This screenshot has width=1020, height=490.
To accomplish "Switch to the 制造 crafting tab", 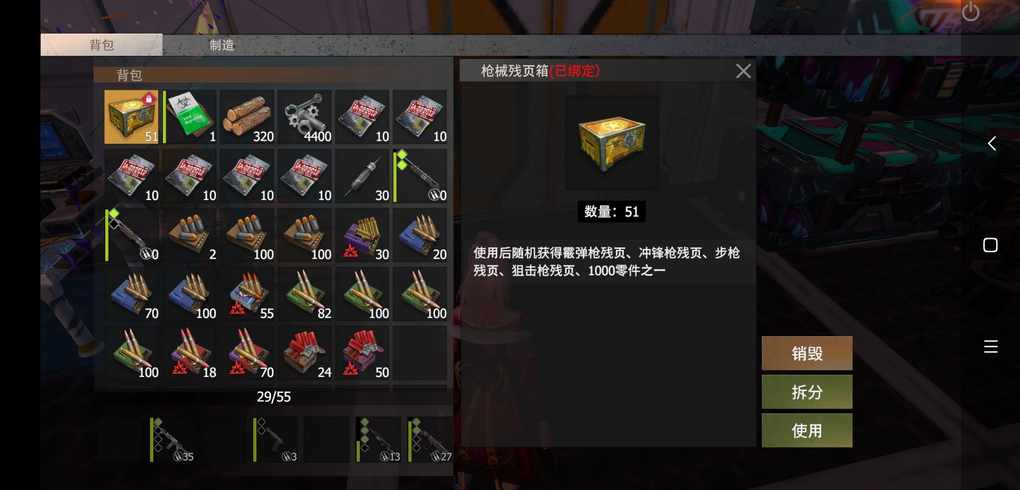I will pyautogui.click(x=222, y=45).
